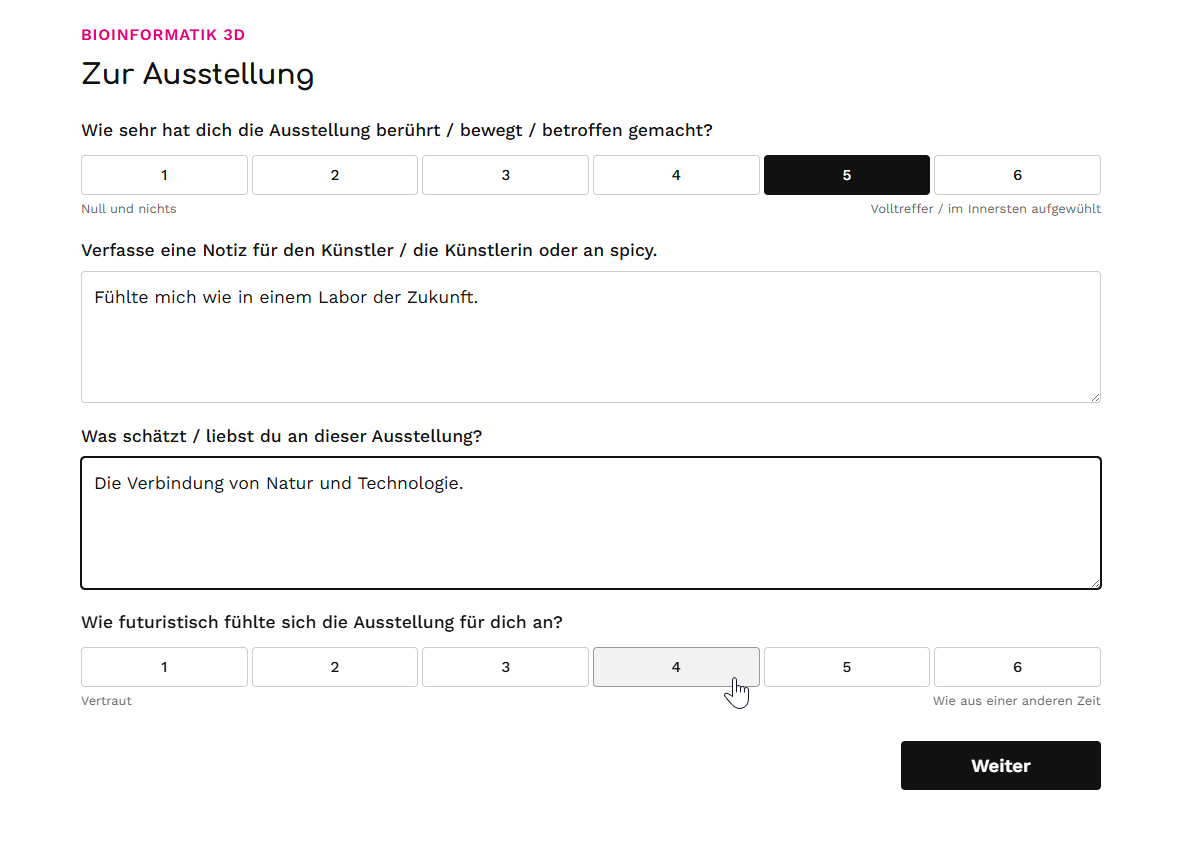The width and height of the screenshot is (1193, 855).
Task: Click the resize handle of the 'liebst du' field
Action: [1095, 583]
